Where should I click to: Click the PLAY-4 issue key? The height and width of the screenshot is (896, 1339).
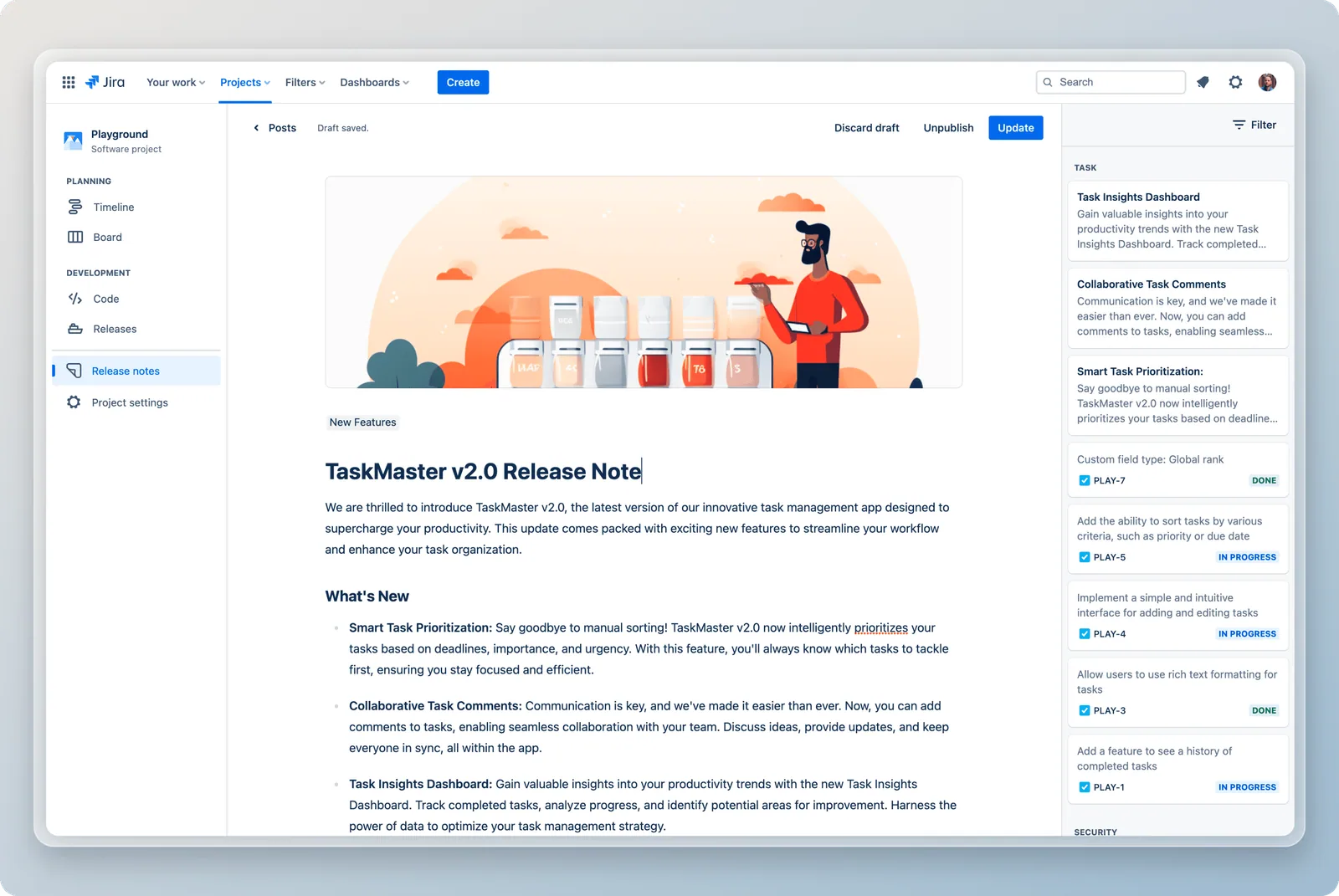coord(1109,634)
